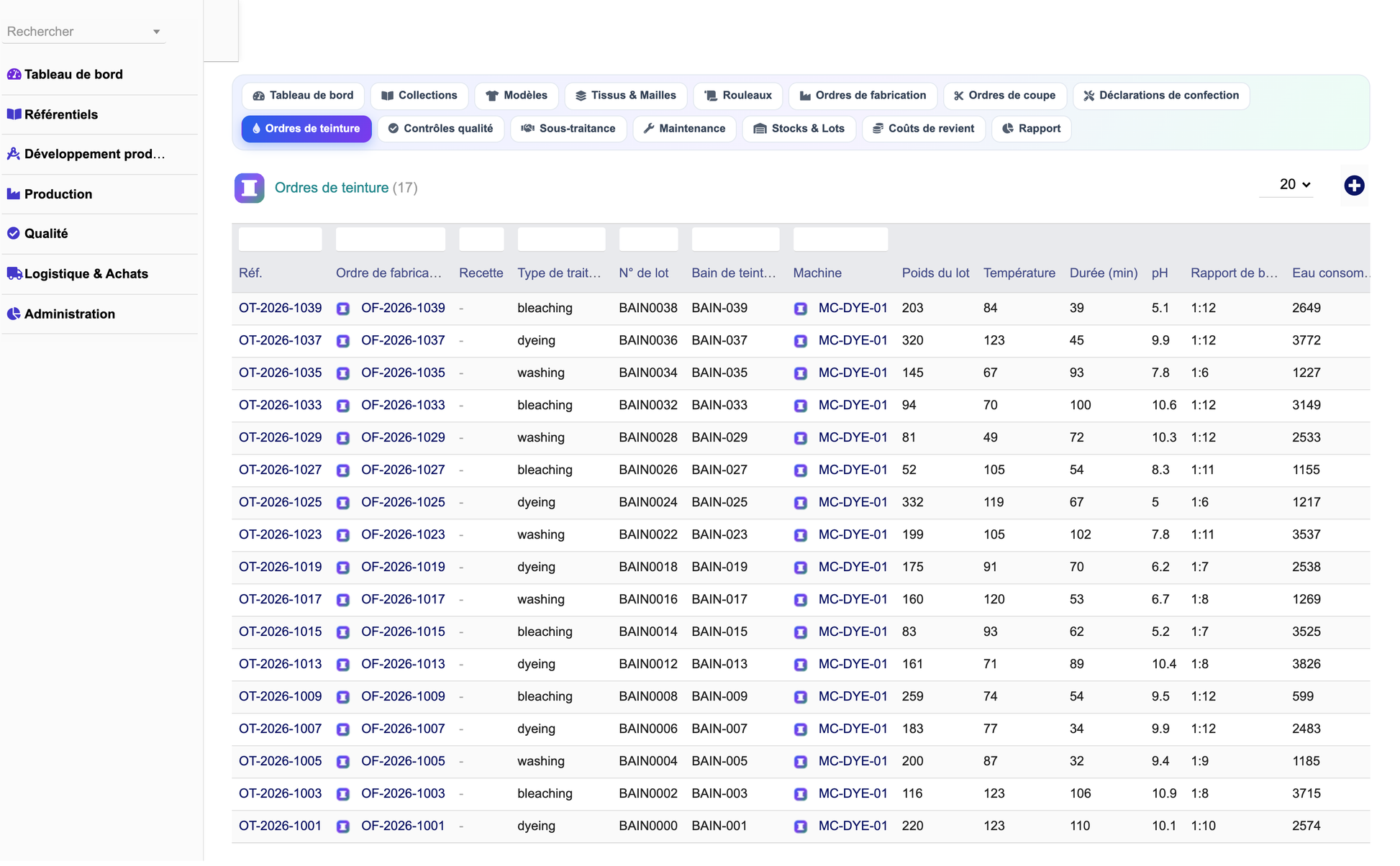The image size is (1400, 866).
Task: Open order link OT-2026-1037
Action: click(280, 340)
